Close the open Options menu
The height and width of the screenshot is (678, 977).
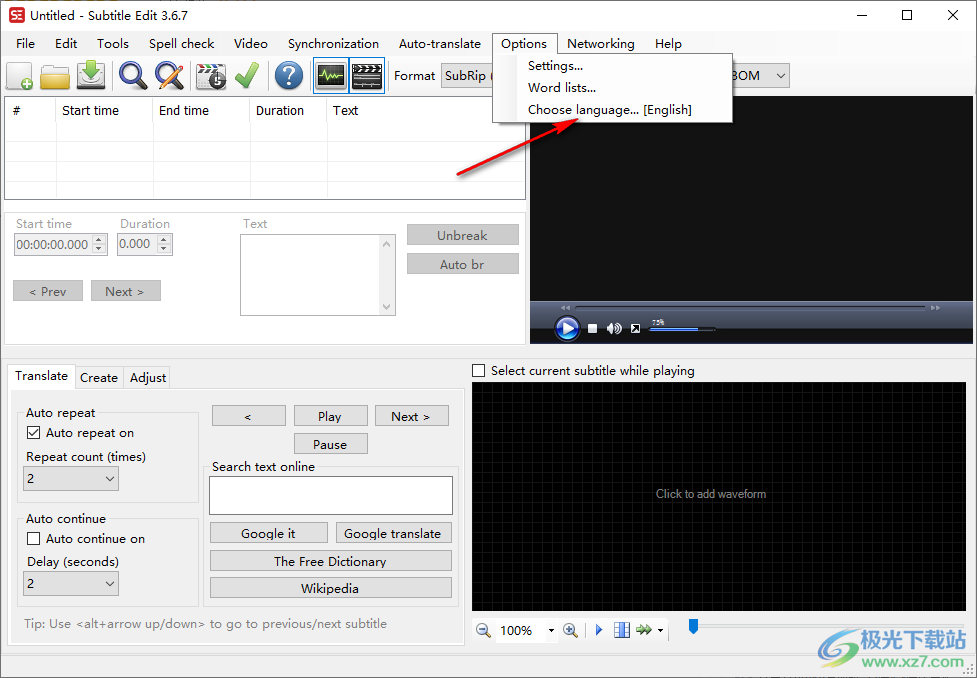click(524, 44)
